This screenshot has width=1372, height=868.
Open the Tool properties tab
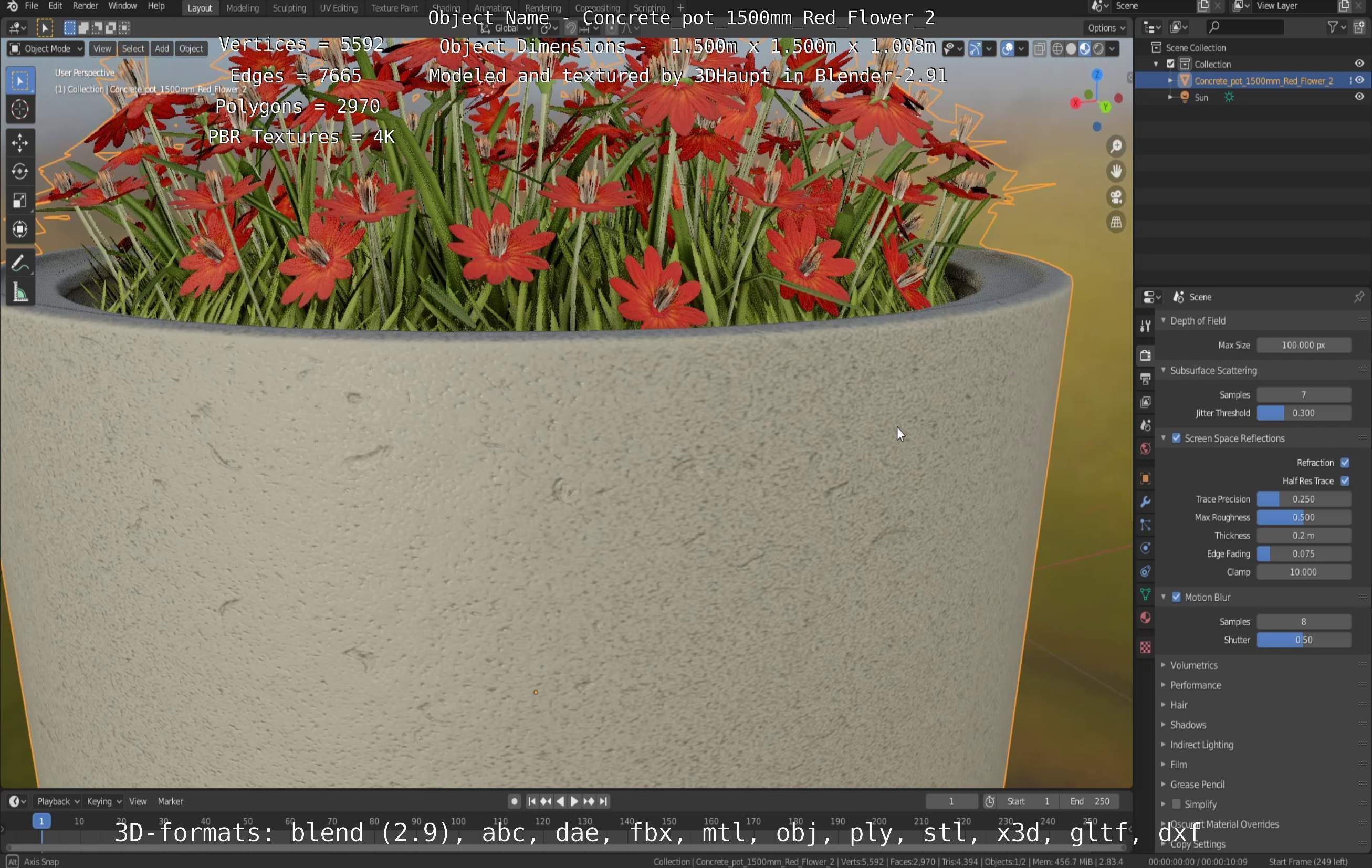point(1145,326)
